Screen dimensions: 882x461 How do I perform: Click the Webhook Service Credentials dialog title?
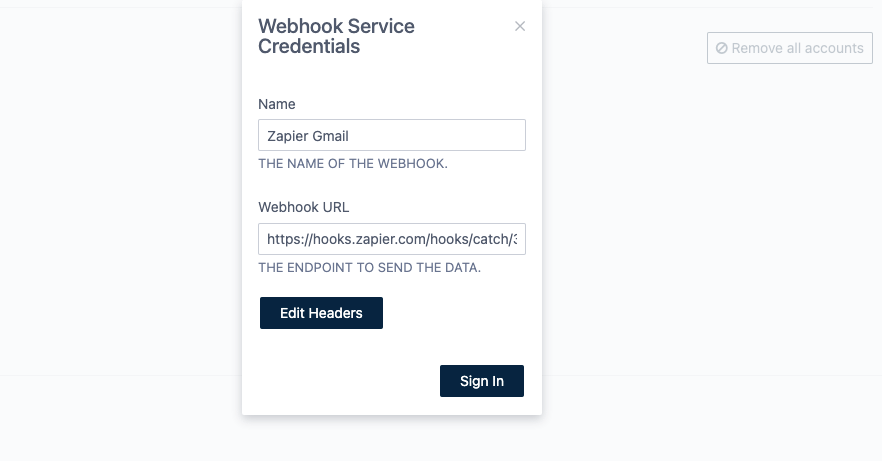pos(336,36)
